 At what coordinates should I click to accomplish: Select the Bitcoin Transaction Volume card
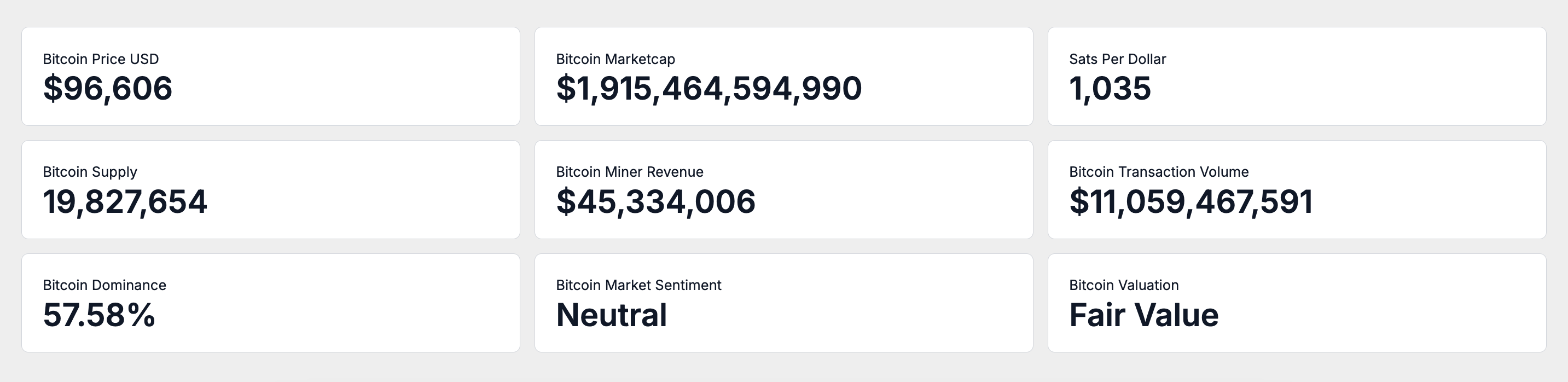click(1297, 189)
